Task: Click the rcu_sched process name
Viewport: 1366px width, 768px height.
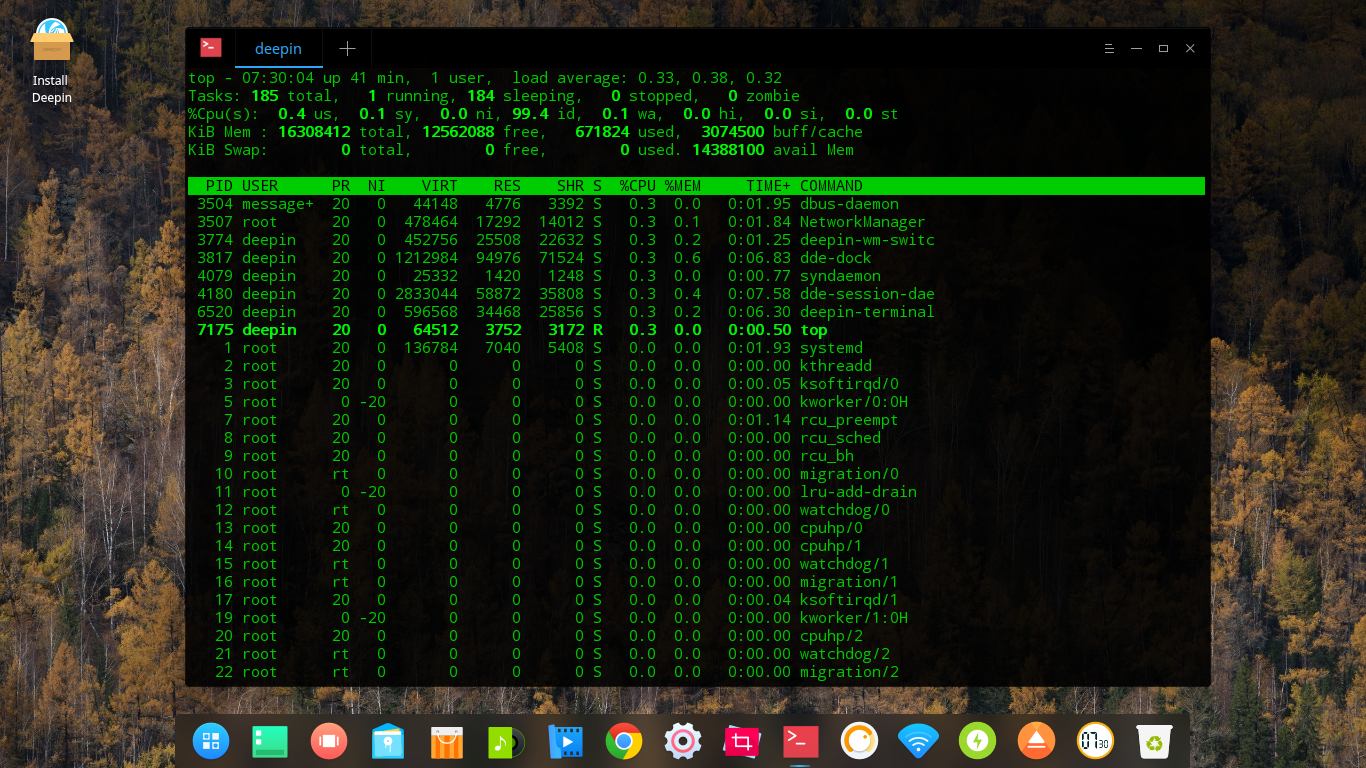Action: pyautogui.click(x=840, y=438)
